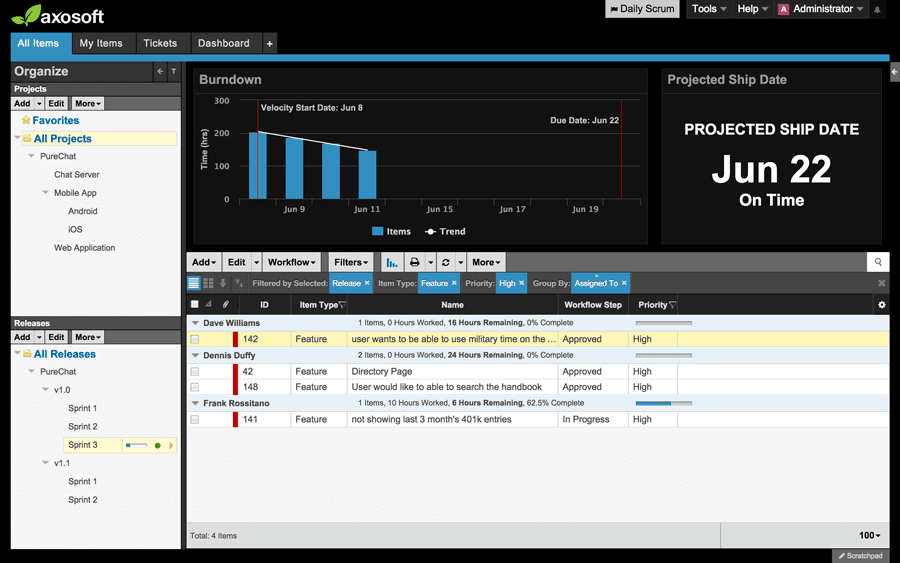Toggle the select-all checkbox in grid header

pos(195,304)
